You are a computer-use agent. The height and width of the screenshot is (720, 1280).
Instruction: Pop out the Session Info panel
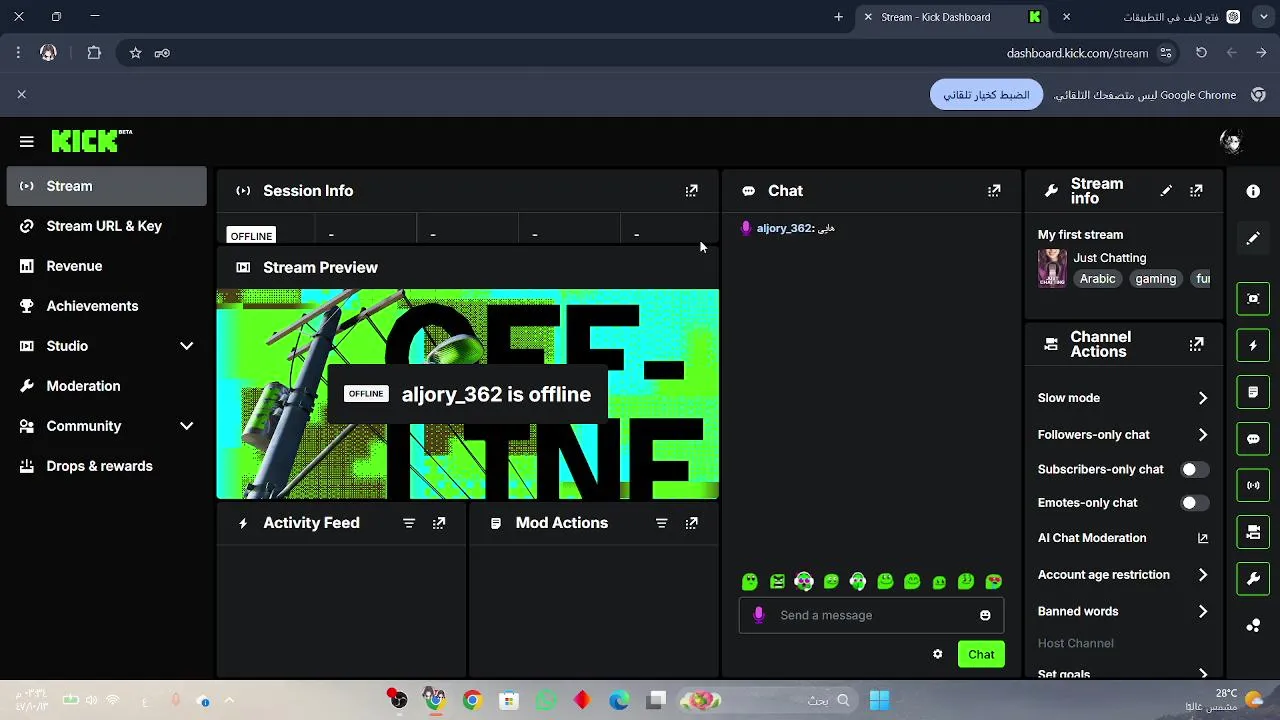(691, 190)
